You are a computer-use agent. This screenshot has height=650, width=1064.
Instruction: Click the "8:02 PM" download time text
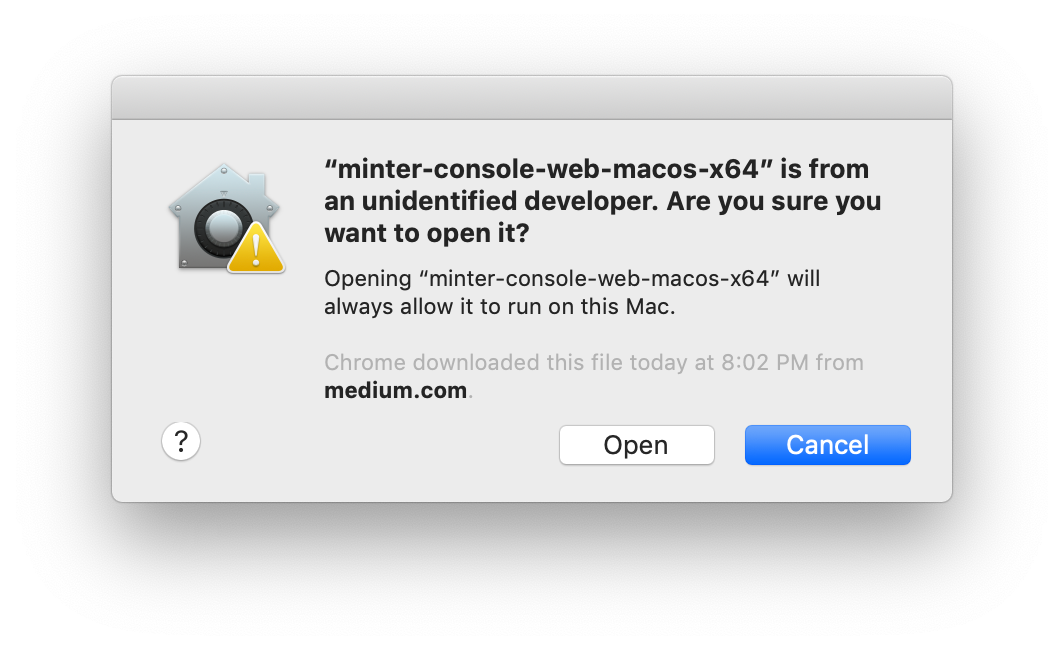tap(764, 362)
